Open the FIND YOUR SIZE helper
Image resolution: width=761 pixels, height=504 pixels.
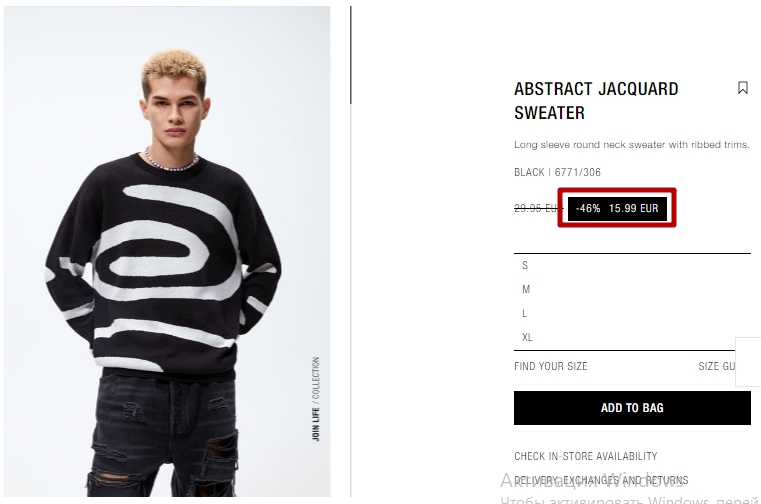(550, 366)
